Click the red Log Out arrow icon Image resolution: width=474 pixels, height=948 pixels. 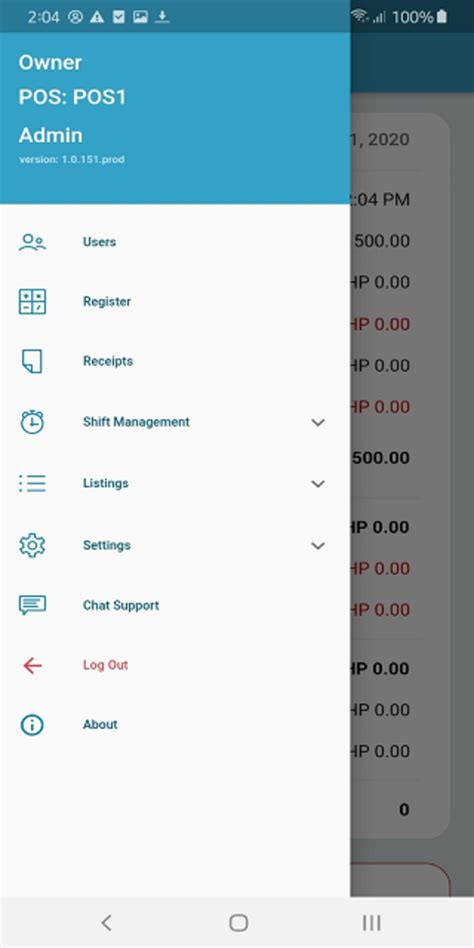(x=32, y=666)
